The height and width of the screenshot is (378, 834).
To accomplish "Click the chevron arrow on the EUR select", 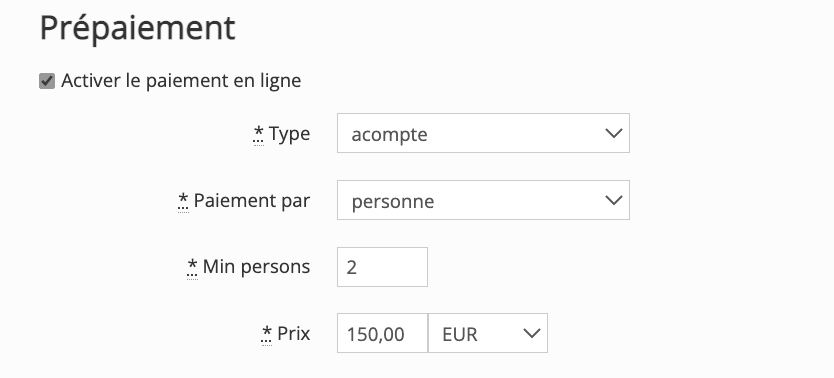I will click(531, 333).
